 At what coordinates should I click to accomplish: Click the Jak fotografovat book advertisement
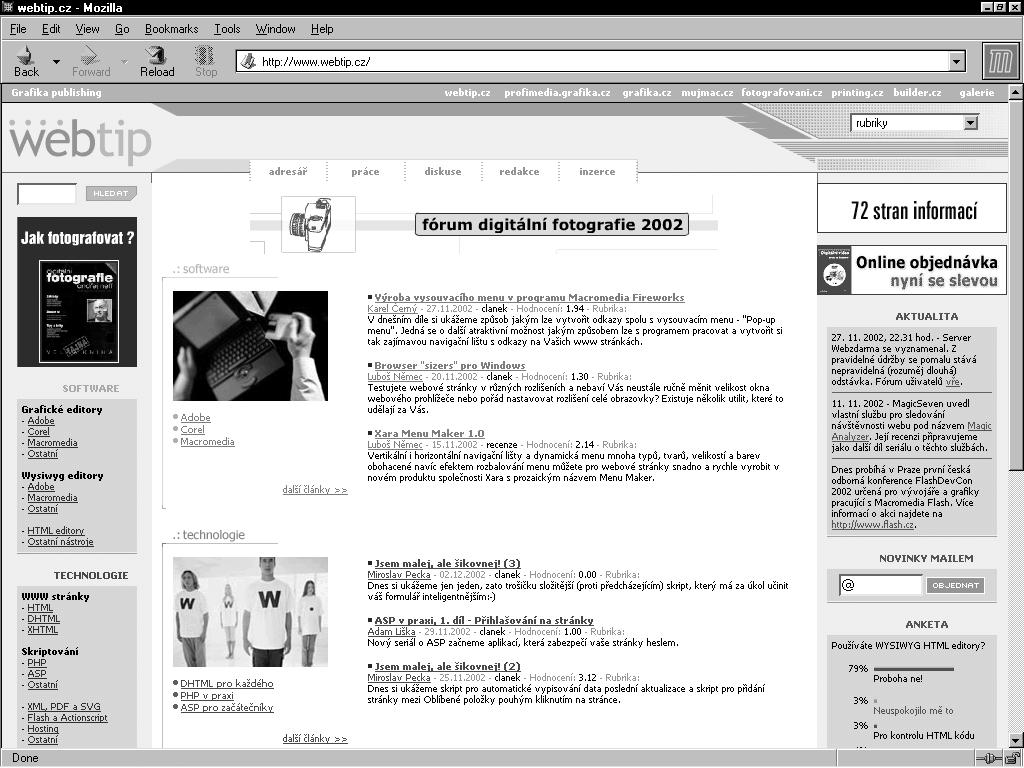77,292
